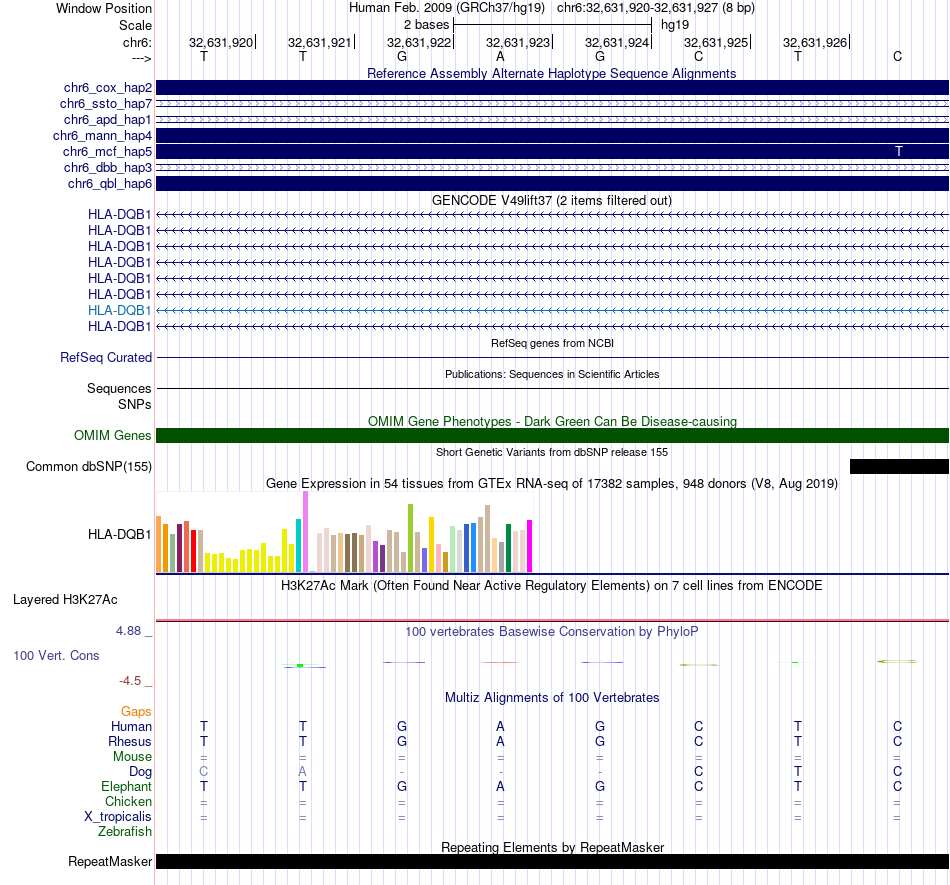The image size is (950, 885).
Task: Click the 32,631,925 ruler position
Action: (x=716, y=42)
